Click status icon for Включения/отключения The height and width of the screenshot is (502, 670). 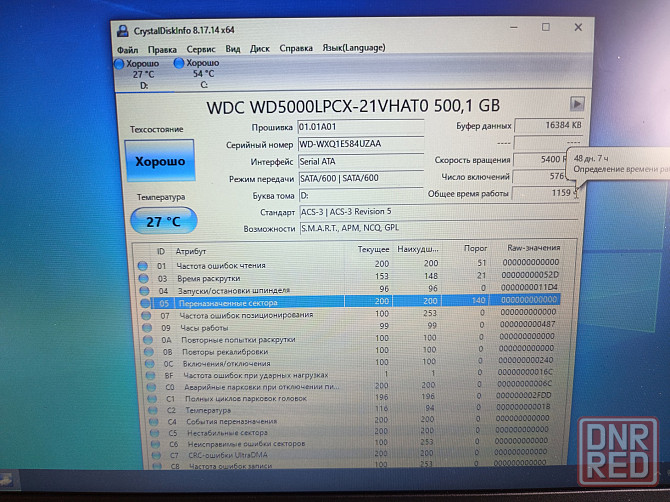(150, 364)
